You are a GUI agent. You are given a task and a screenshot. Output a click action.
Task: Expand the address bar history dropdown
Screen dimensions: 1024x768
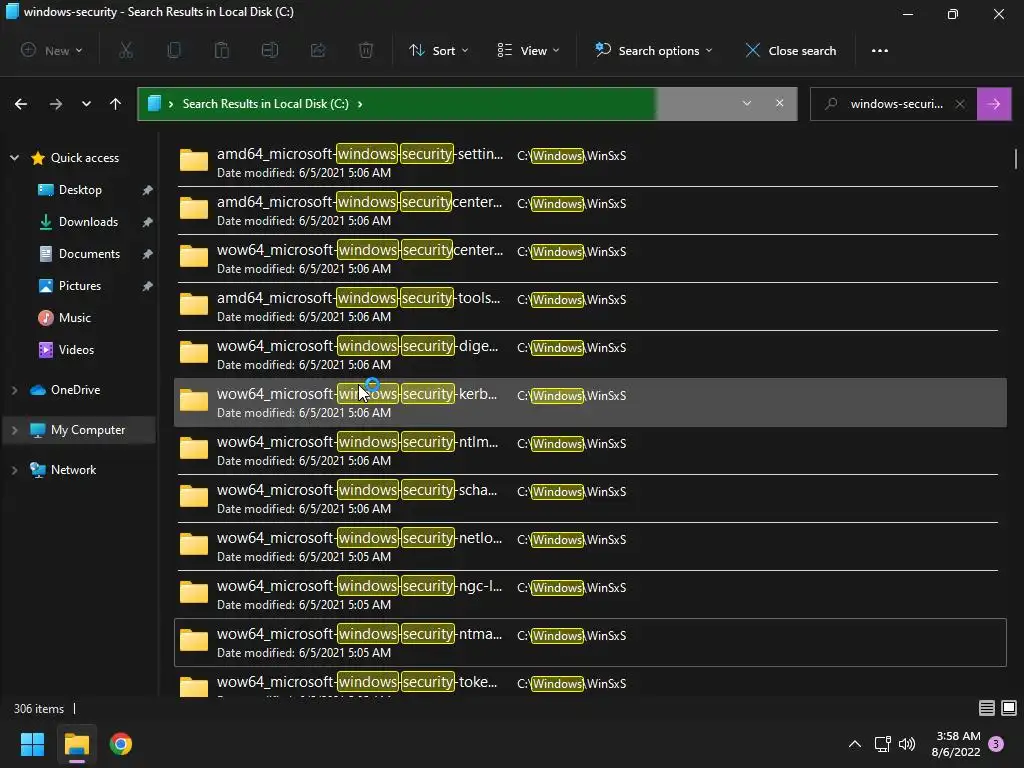pos(746,103)
